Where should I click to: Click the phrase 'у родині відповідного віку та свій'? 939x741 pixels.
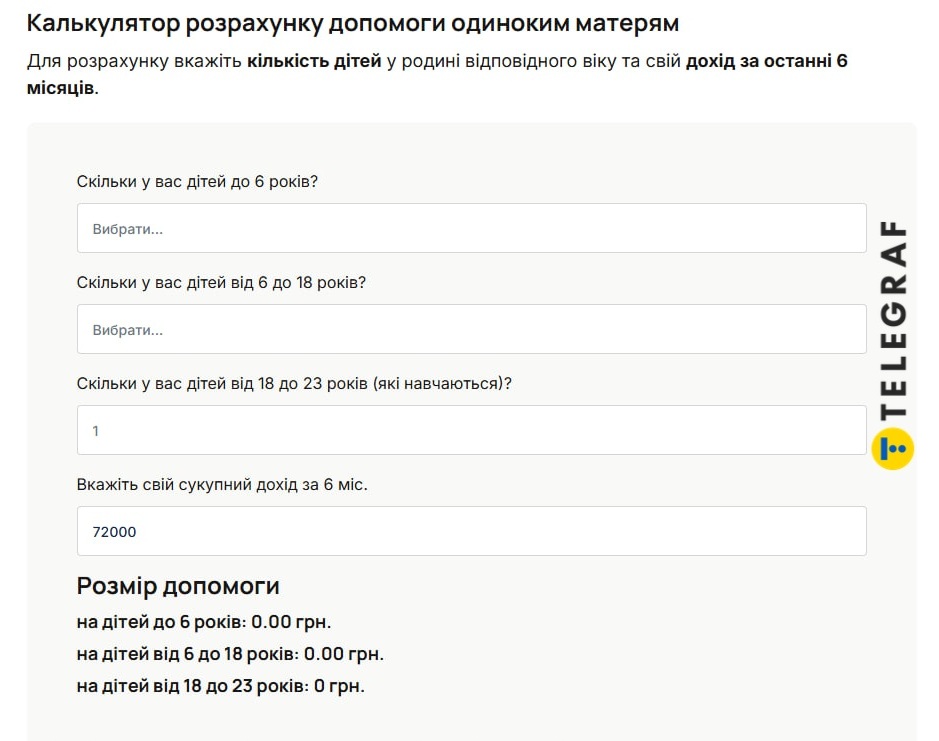[x=533, y=61]
